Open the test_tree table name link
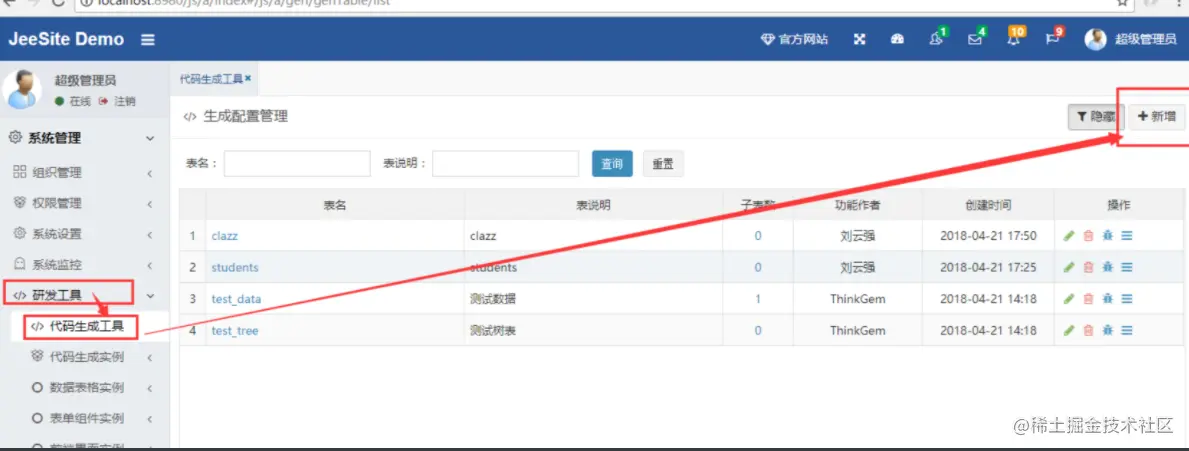The width and height of the screenshot is (1189, 451). click(x=235, y=330)
